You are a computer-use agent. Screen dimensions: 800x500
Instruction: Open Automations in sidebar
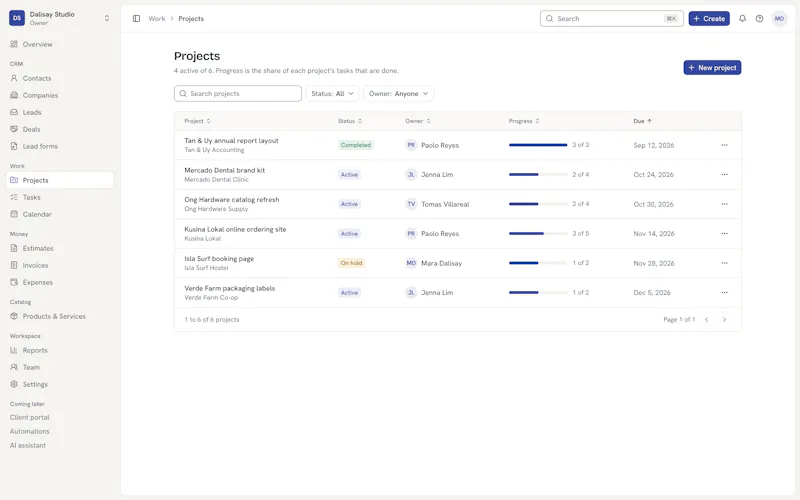30,431
